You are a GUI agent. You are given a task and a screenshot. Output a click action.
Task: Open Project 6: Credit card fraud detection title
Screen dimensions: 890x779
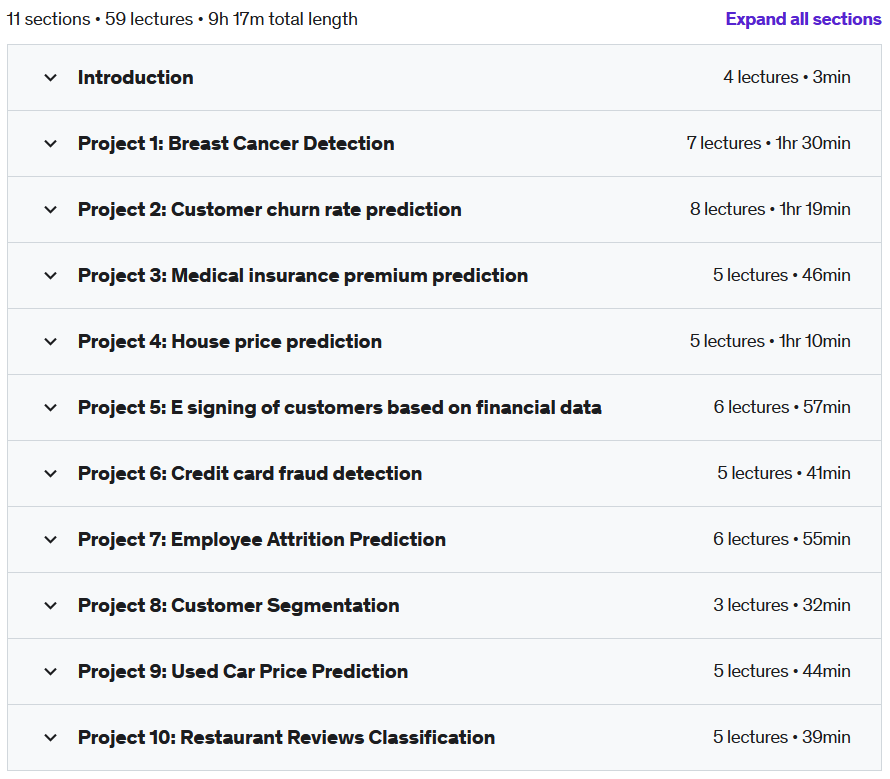click(250, 474)
